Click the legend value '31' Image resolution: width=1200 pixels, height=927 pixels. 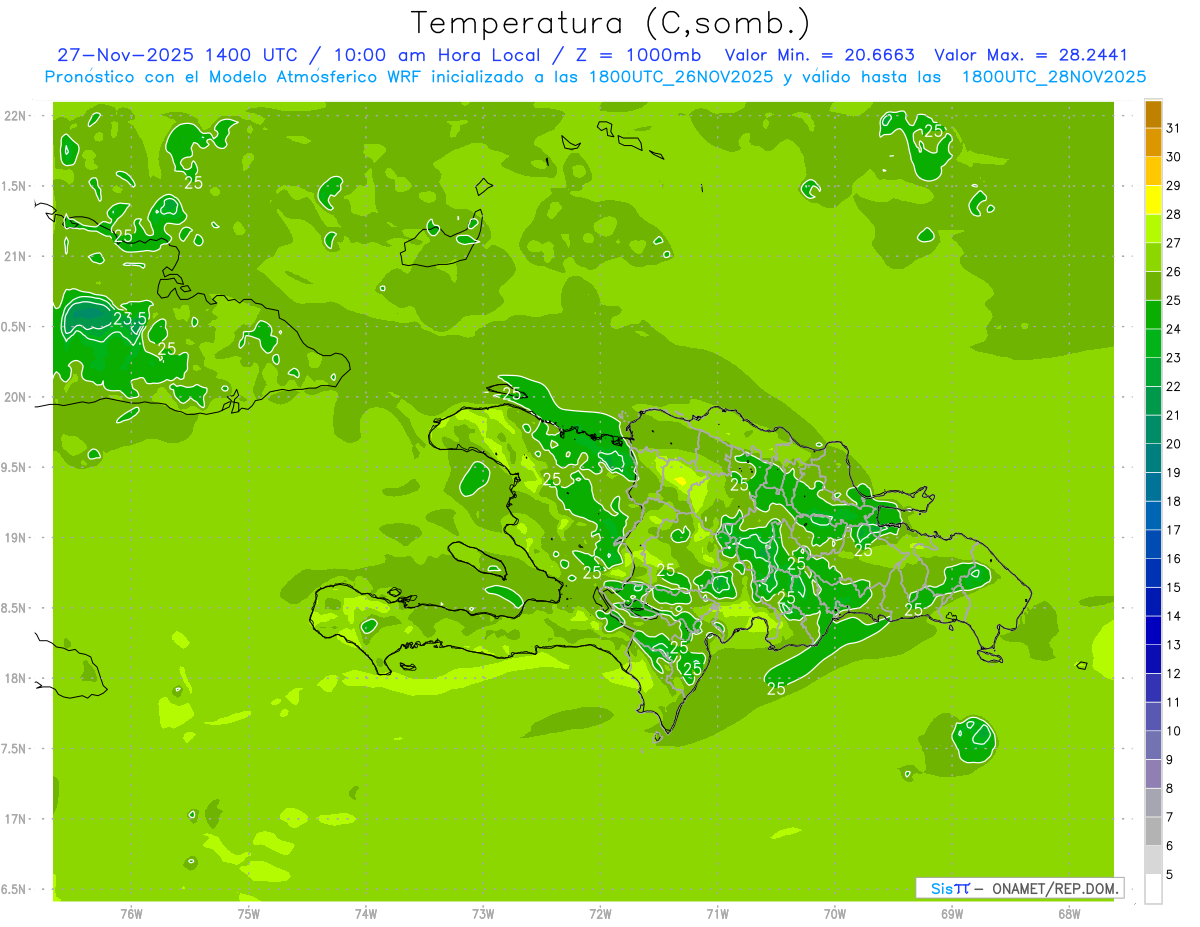[1174, 128]
